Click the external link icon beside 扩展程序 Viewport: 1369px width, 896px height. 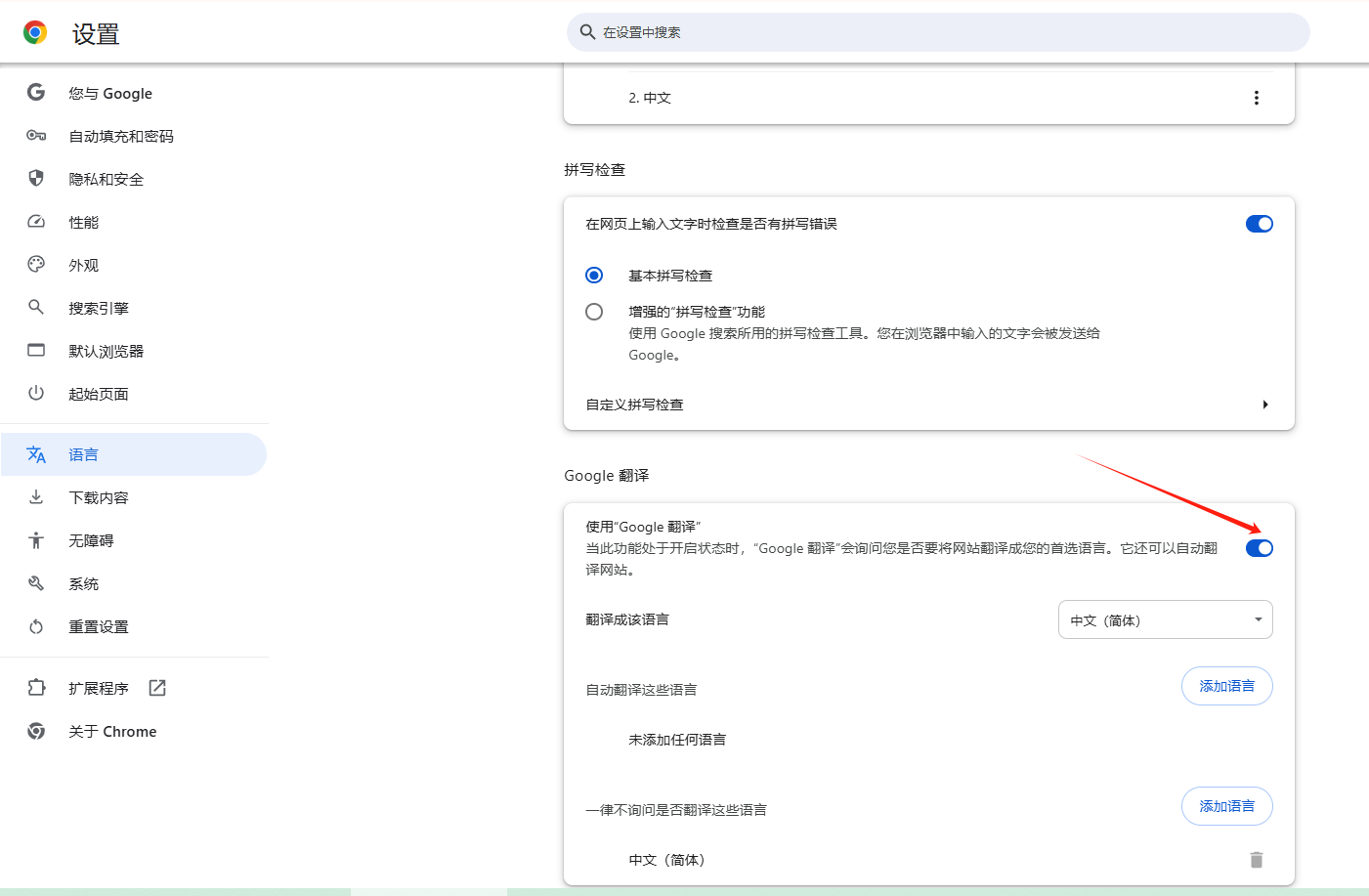pos(157,688)
